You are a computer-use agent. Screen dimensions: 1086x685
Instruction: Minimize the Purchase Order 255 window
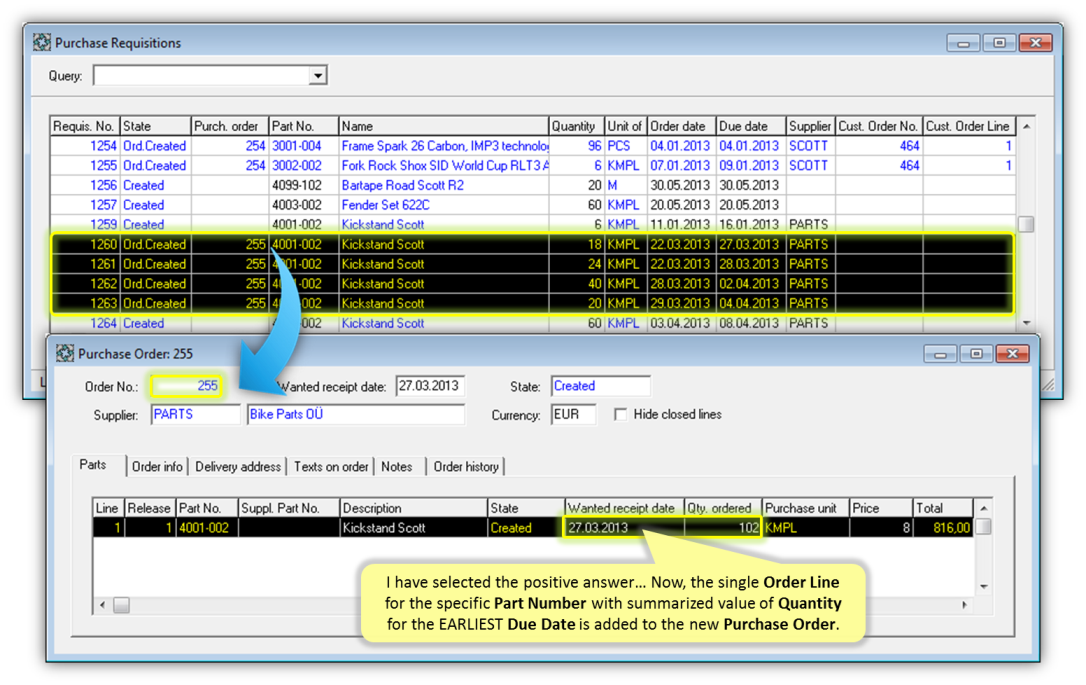point(939,354)
